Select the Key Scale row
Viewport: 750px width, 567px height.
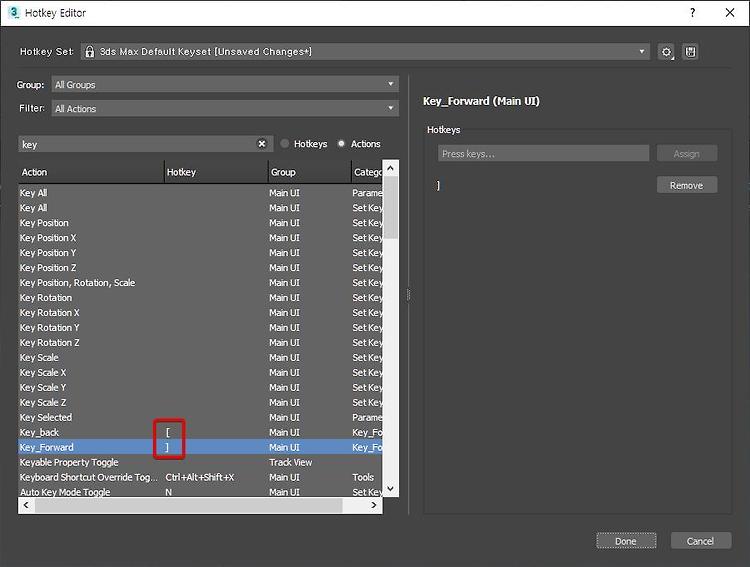(x=200, y=357)
